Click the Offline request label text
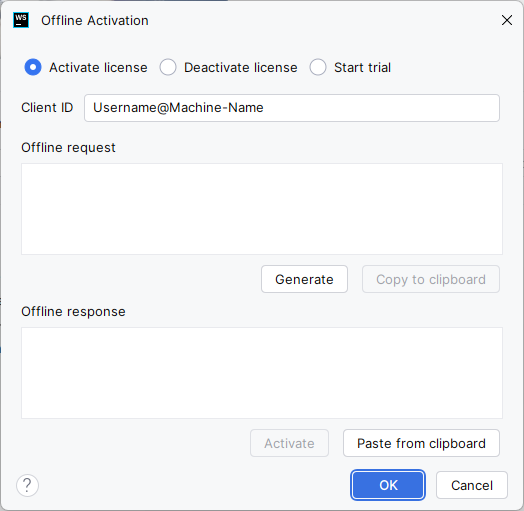The image size is (524, 511). (x=68, y=147)
